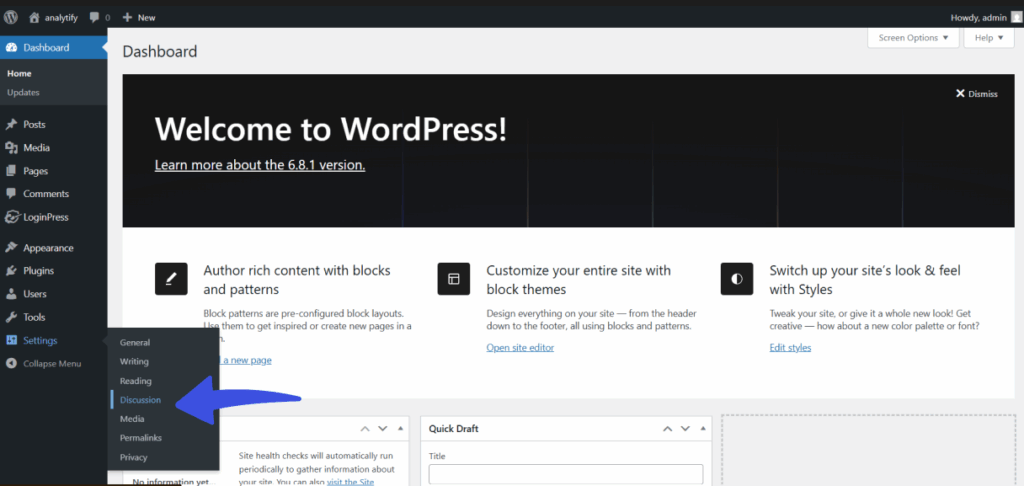This screenshot has height=486, width=1024.
Task: Click the Settings sliders icon
Action: click(11, 340)
